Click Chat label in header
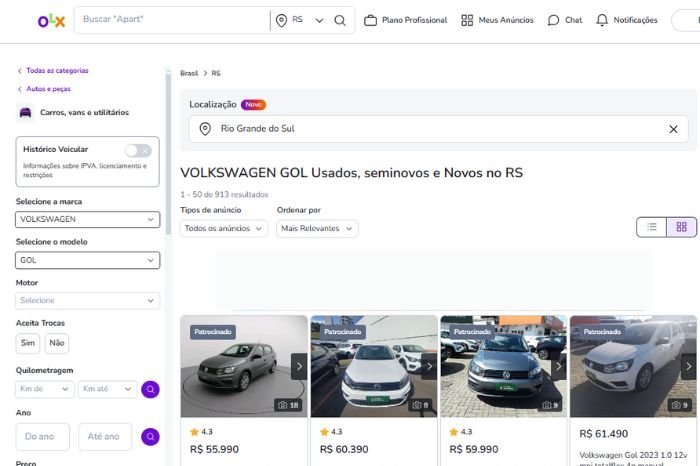Viewport: 700px width, 466px height. click(x=574, y=20)
